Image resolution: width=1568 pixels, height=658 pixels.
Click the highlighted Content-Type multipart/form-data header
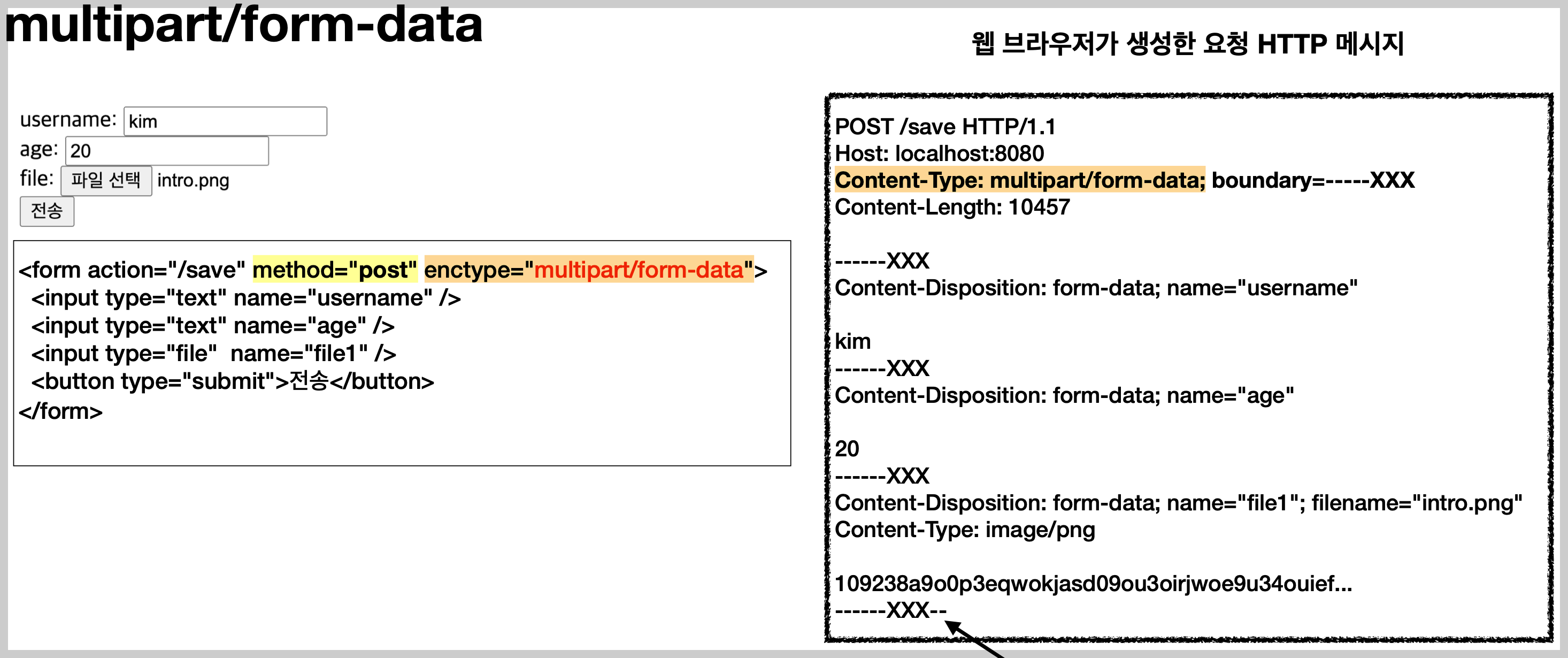click(1019, 180)
